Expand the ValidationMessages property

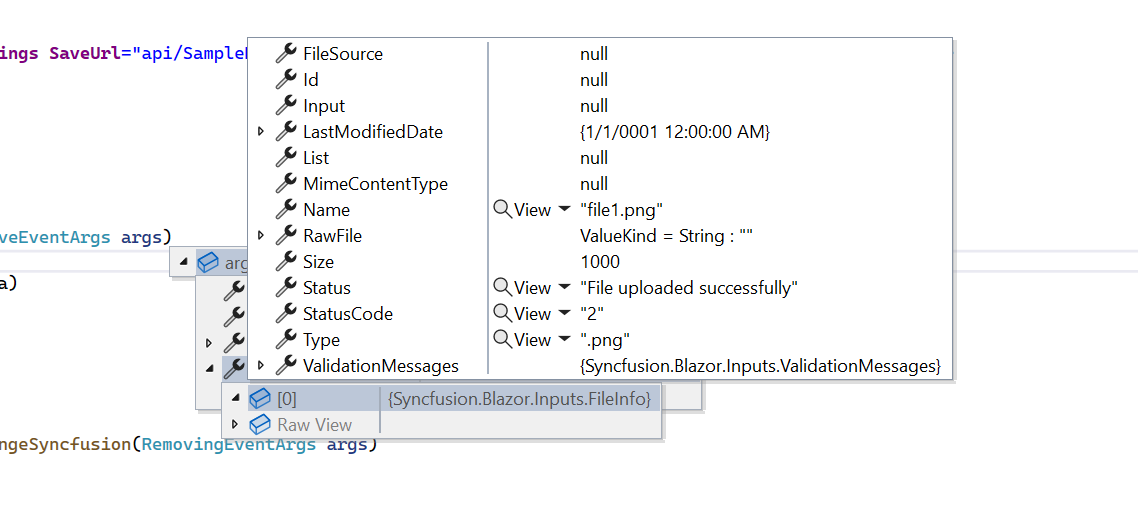(x=261, y=366)
